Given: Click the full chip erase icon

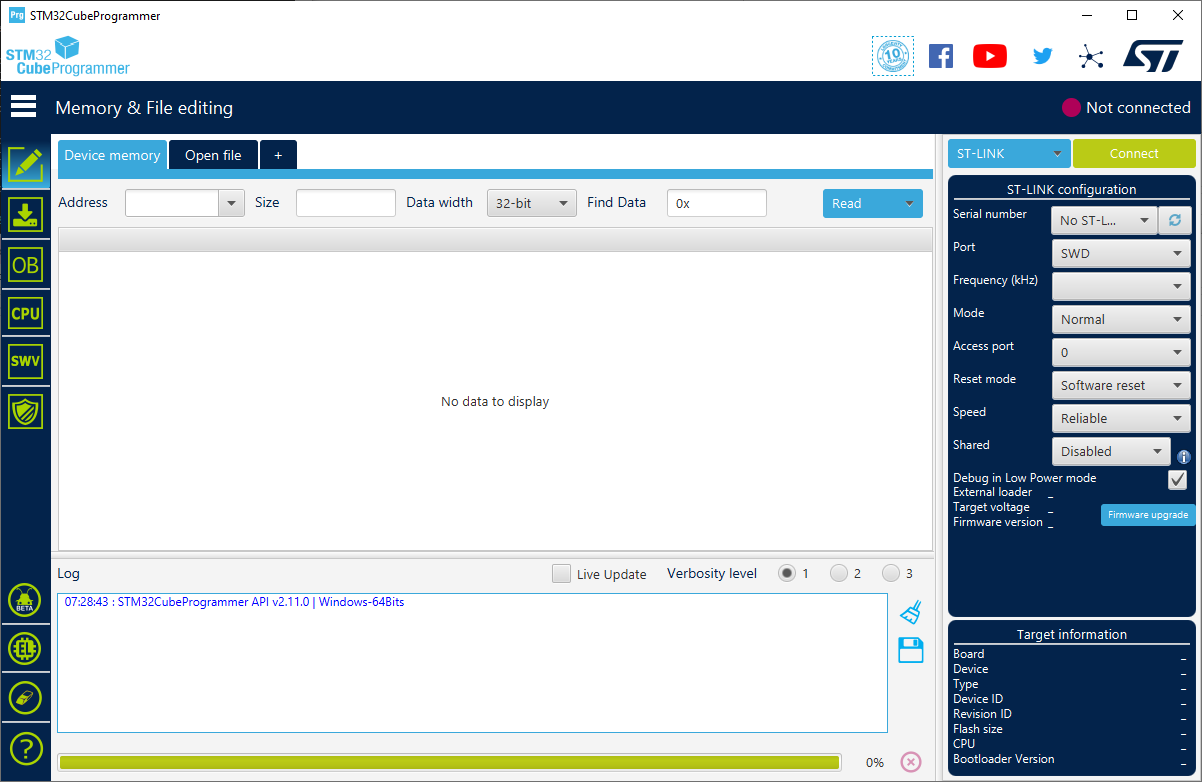Looking at the screenshot, I should pyautogui.click(x=25, y=698).
